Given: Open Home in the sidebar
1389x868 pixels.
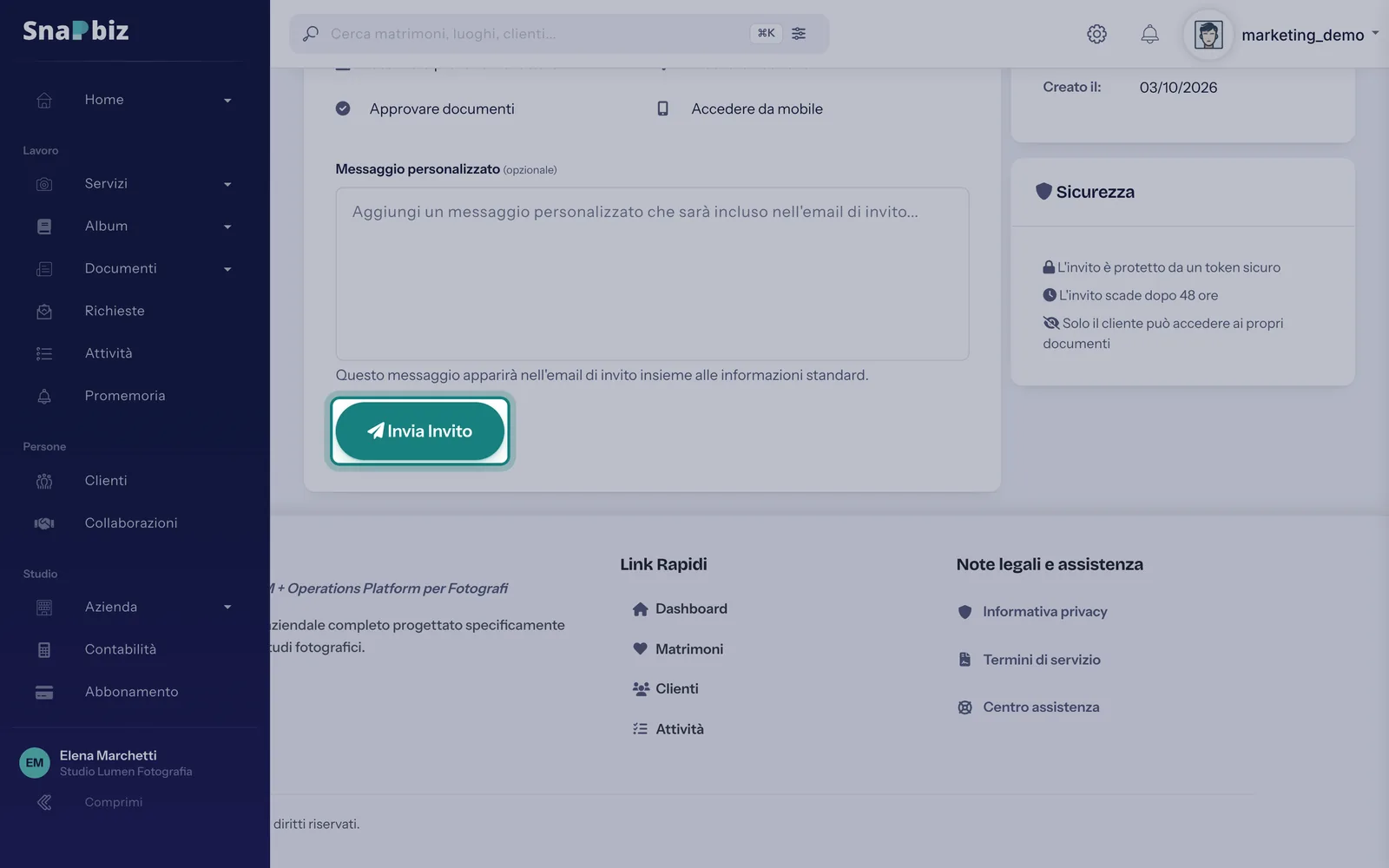Looking at the screenshot, I should [x=104, y=100].
